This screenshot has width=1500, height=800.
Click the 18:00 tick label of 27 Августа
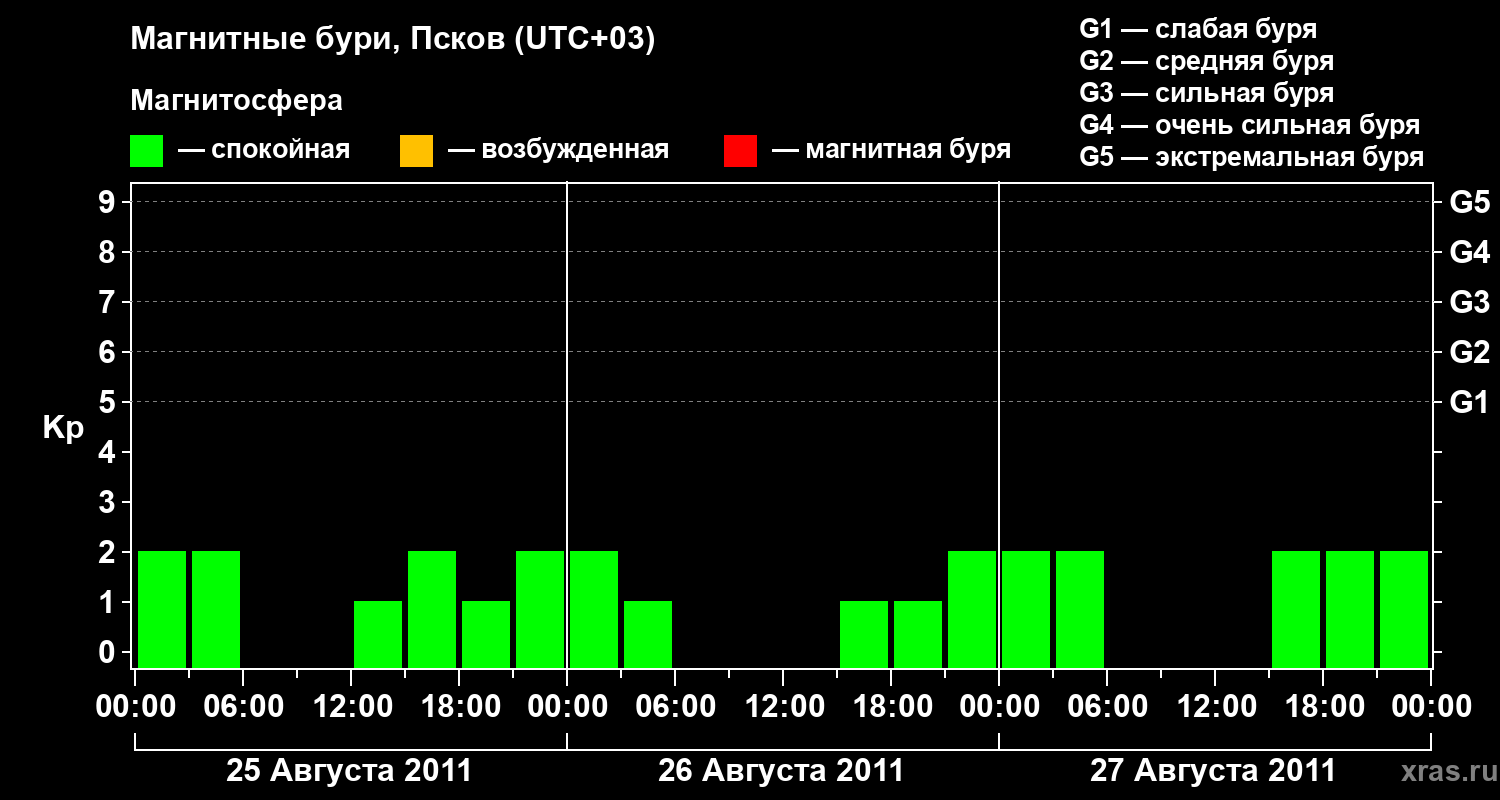pos(1323,707)
